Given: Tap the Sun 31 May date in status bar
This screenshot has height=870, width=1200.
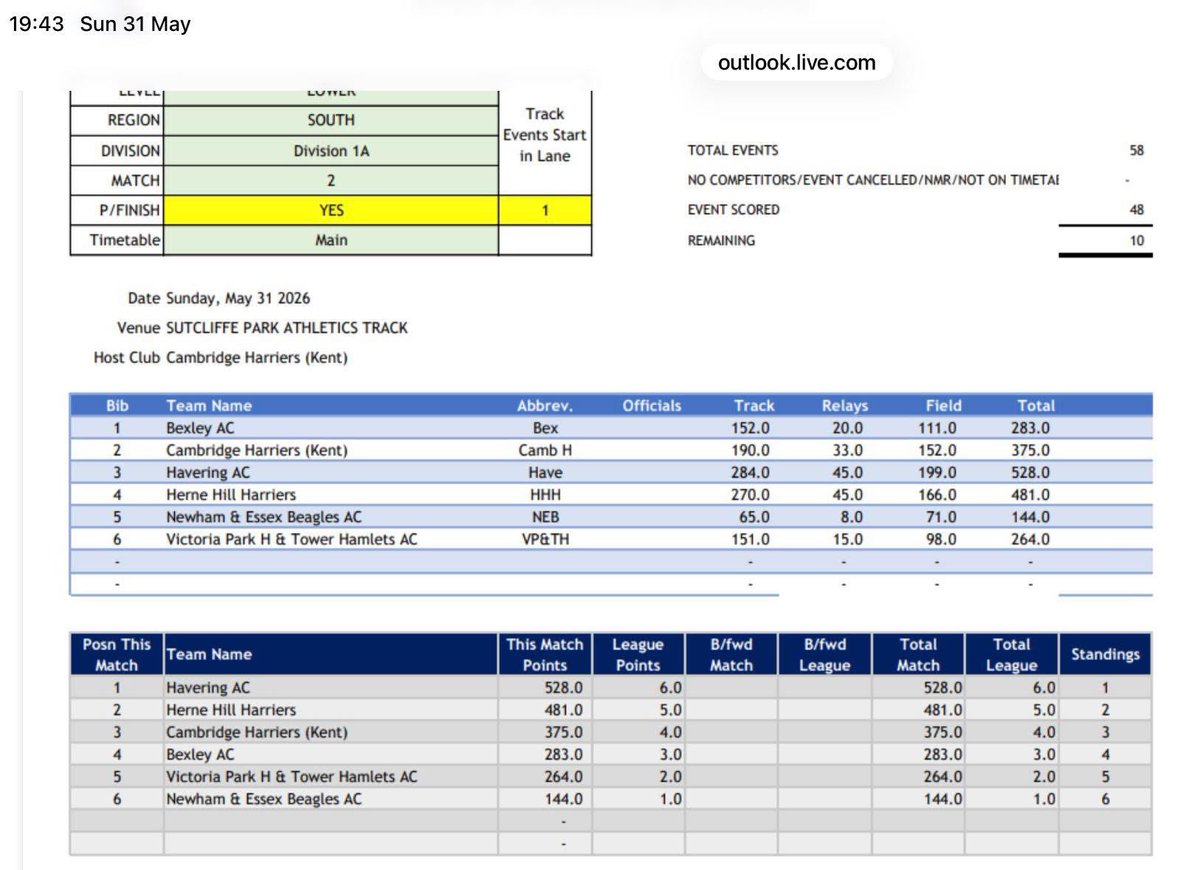Looking at the screenshot, I should tap(135, 25).
